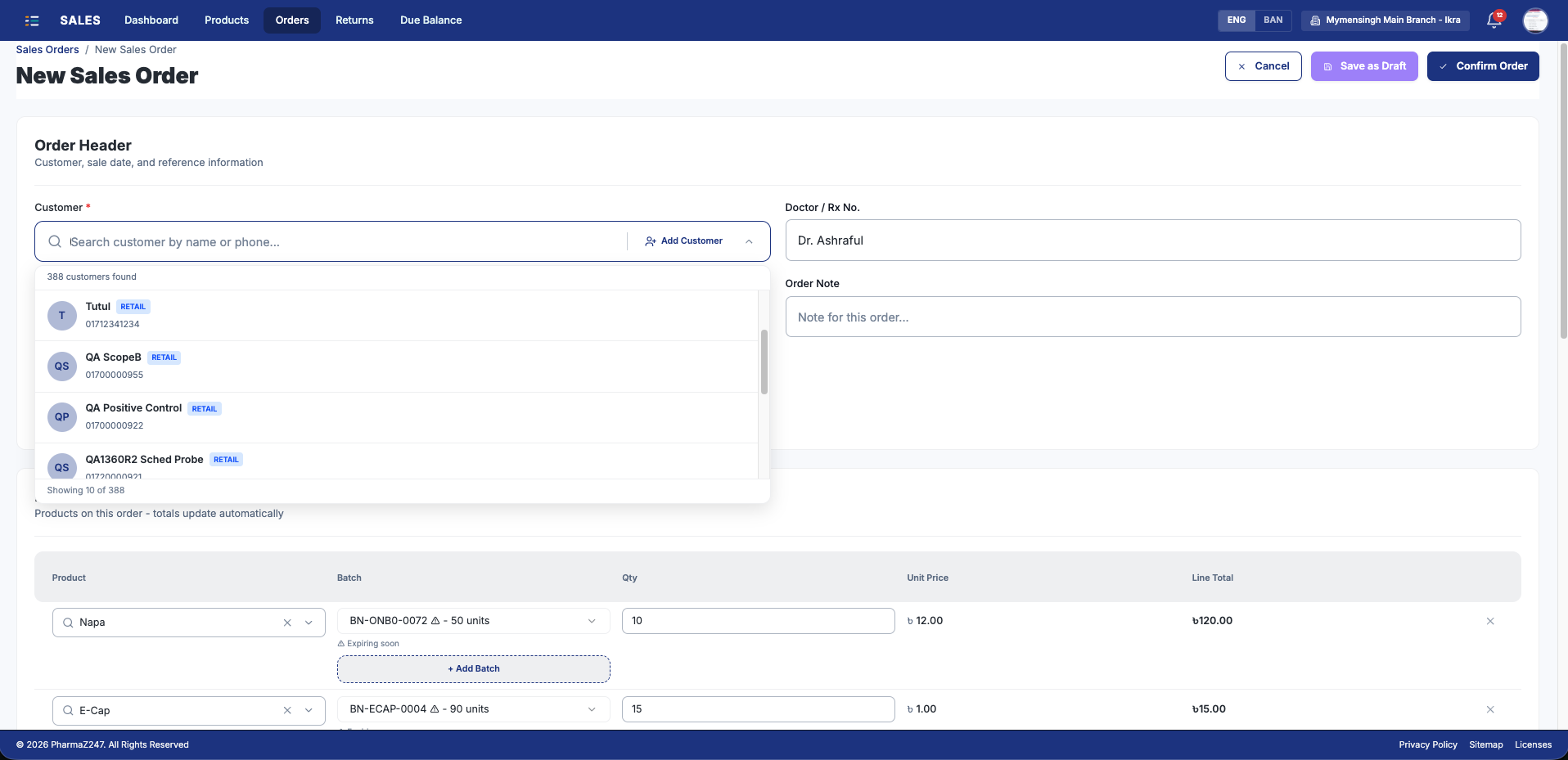Cancel the new sales order

coord(1264,66)
